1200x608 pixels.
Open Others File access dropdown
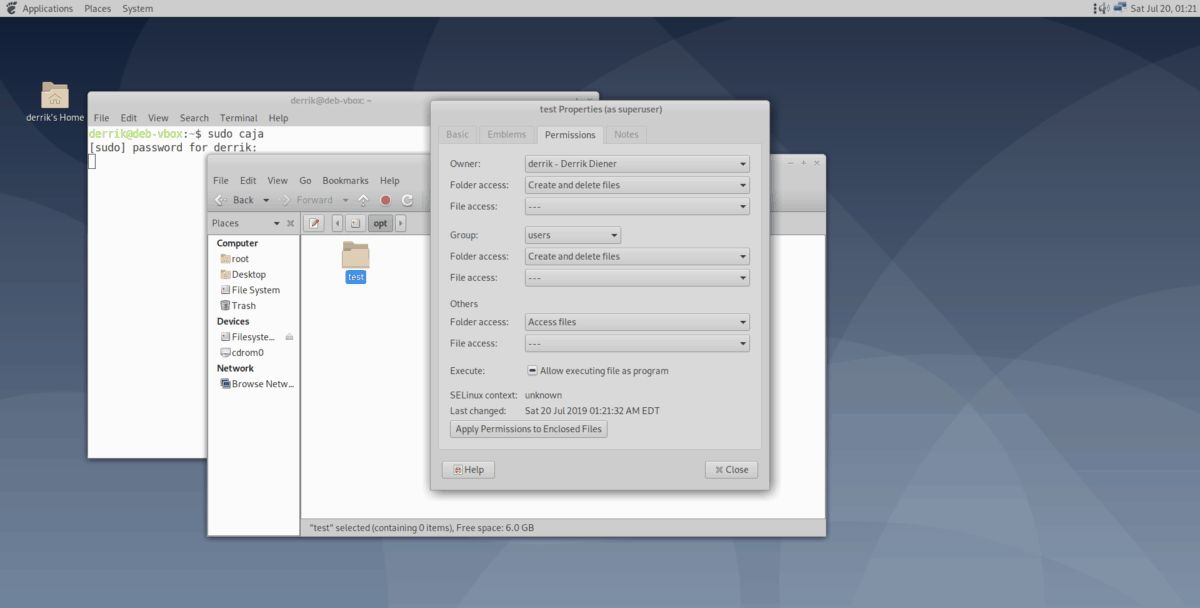637,344
